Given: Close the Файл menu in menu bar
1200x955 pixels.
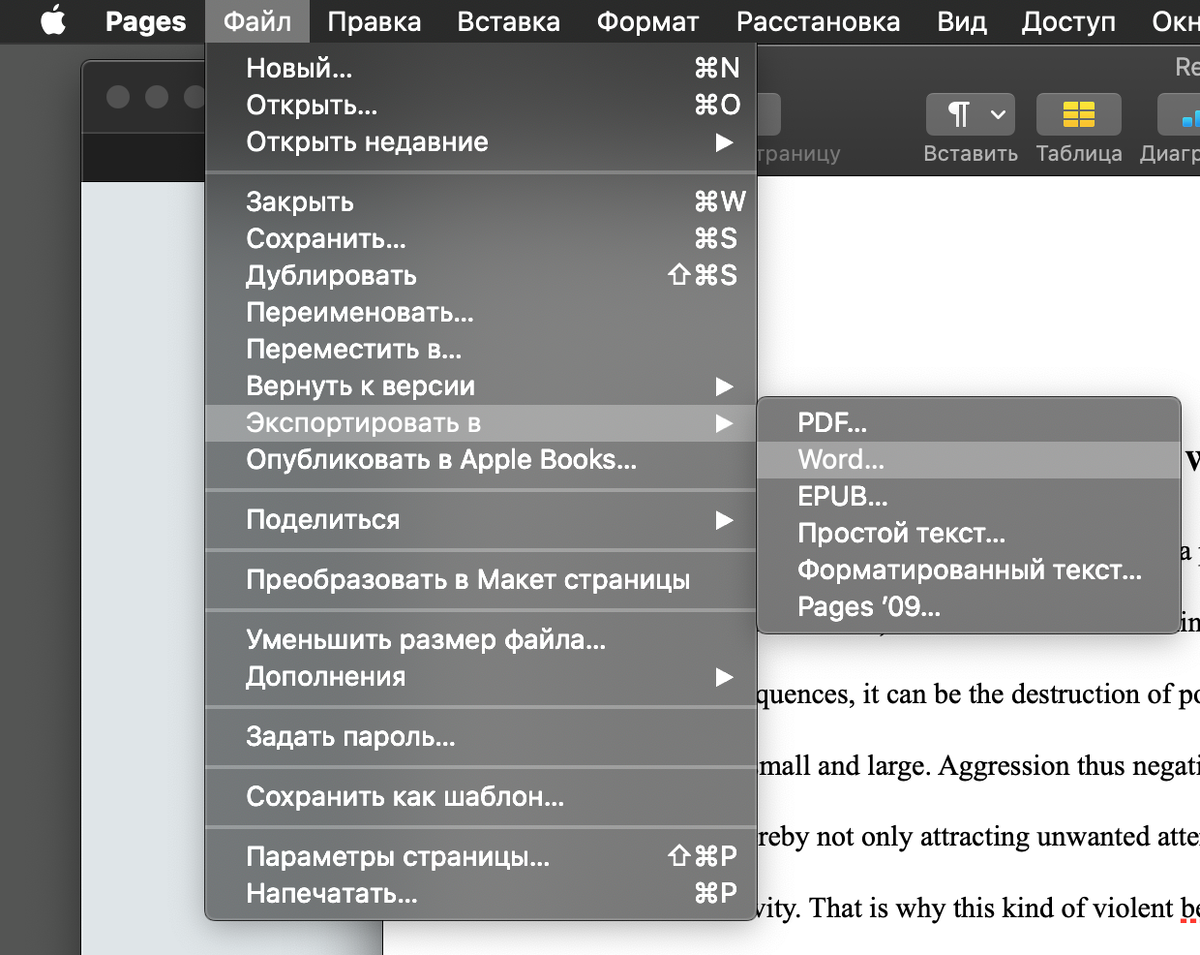Looking at the screenshot, I should (257, 21).
